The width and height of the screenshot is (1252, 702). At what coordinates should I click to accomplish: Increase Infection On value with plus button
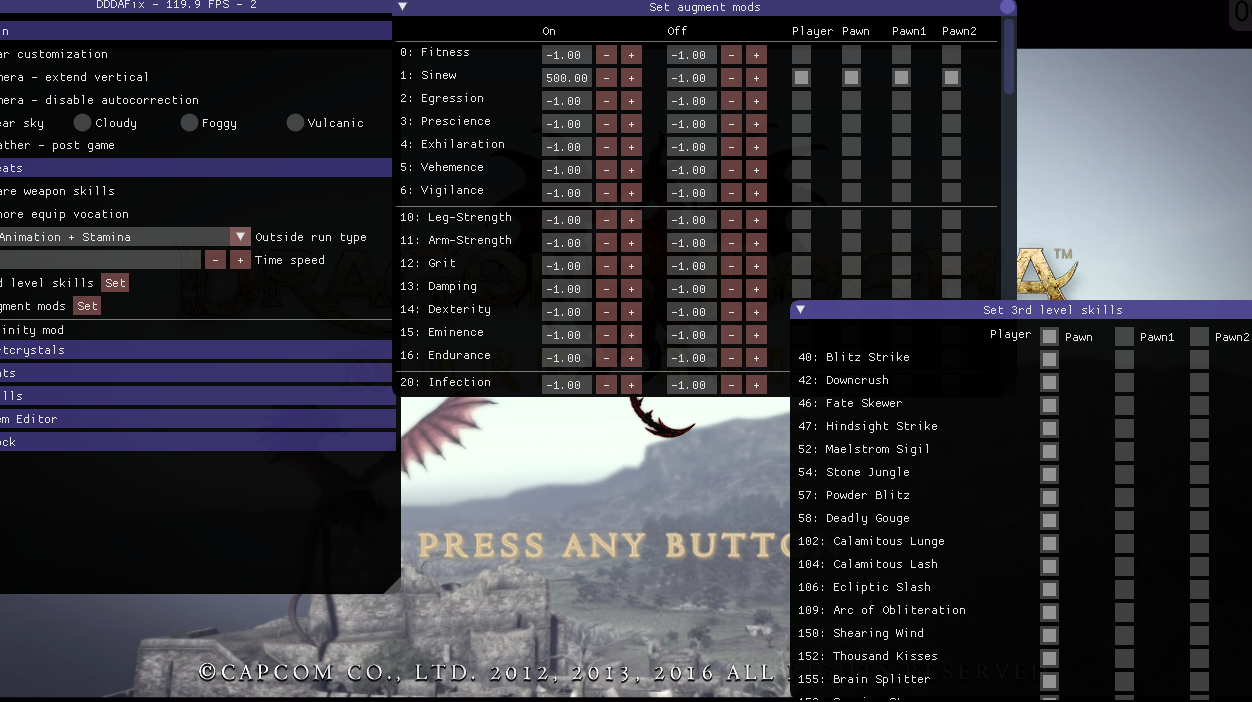pos(631,385)
